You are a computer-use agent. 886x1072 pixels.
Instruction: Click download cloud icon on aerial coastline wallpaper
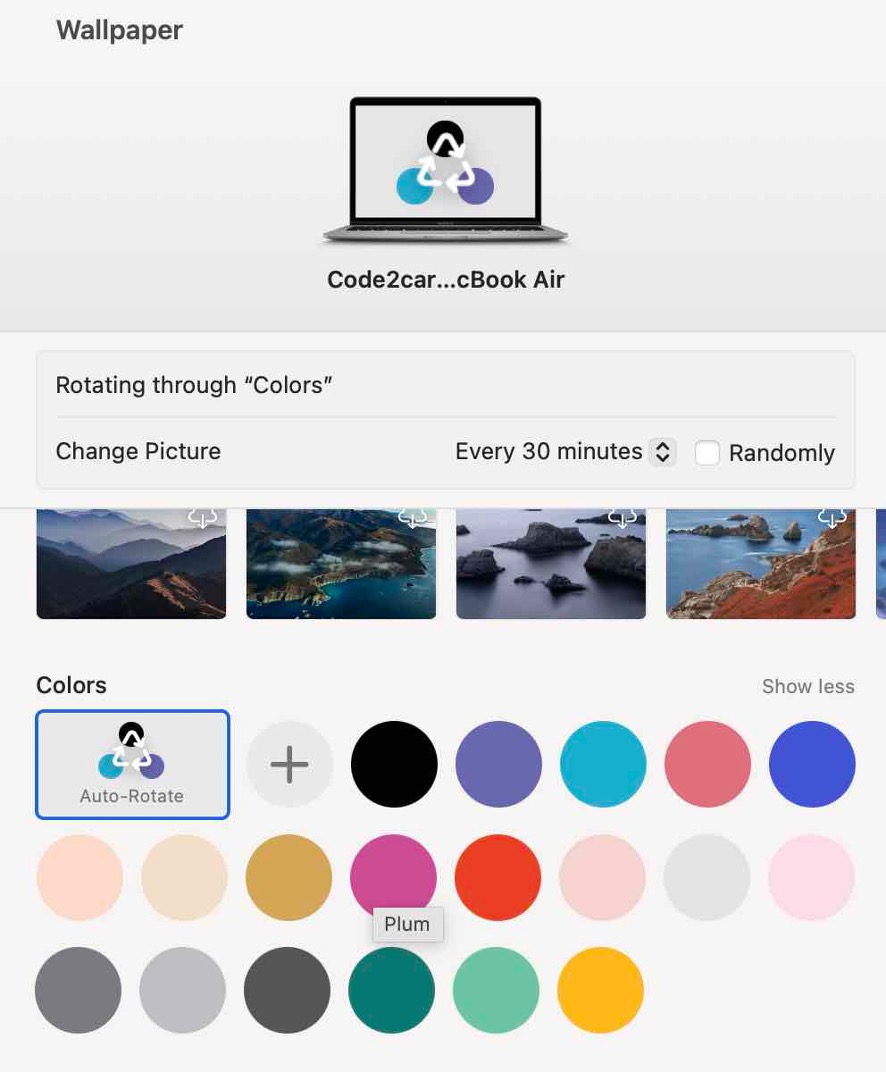pos(412,518)
